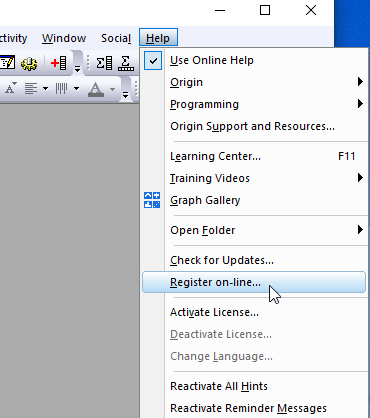Click the font color A icon

click(x=96, y=89)
